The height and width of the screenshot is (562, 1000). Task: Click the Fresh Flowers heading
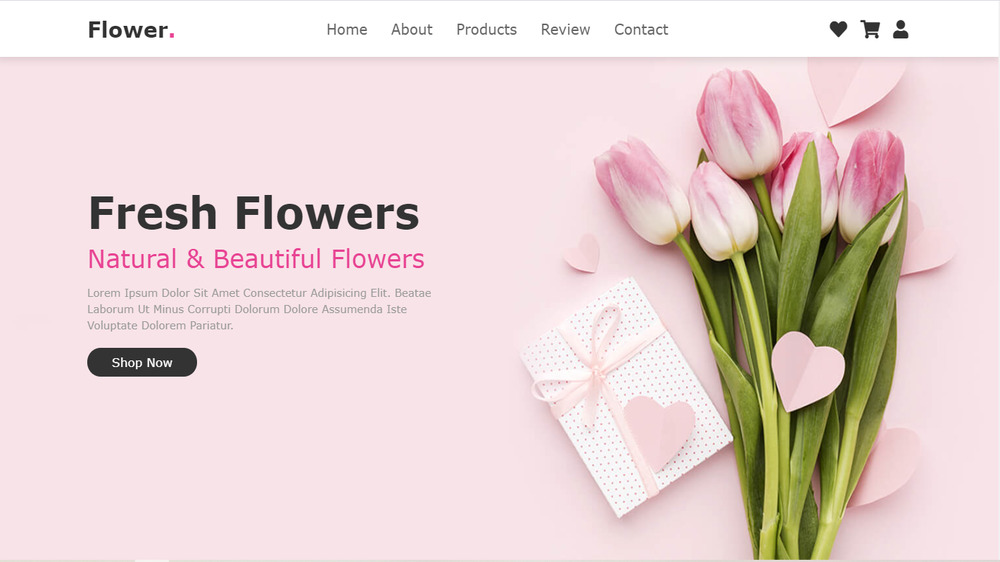pos(253,213)
